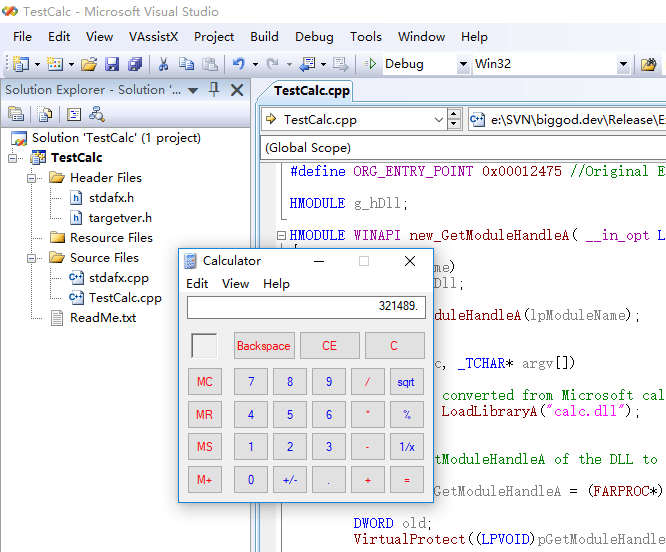This screenshot has height=552, width=666.
Task: Open the New Project button dropdown arrow
Action: pyautogui.click(x=37, y=65)
